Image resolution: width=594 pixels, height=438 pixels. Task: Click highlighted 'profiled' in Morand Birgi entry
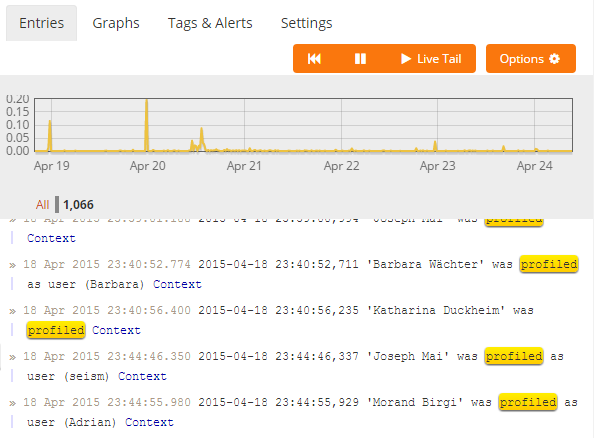[x=528, y=402]
